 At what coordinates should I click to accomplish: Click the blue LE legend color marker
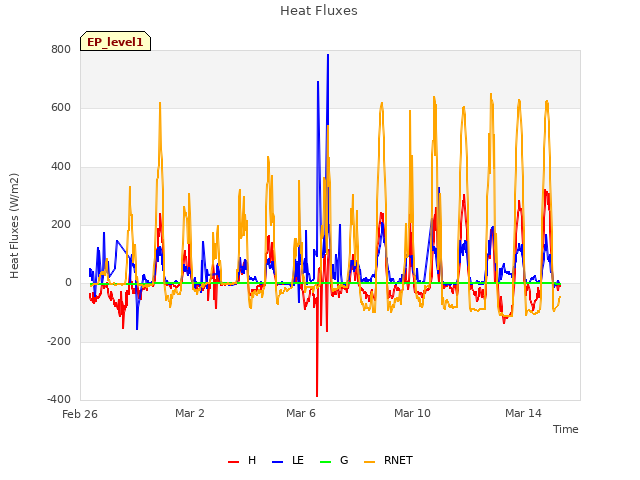tap(278, 462)
